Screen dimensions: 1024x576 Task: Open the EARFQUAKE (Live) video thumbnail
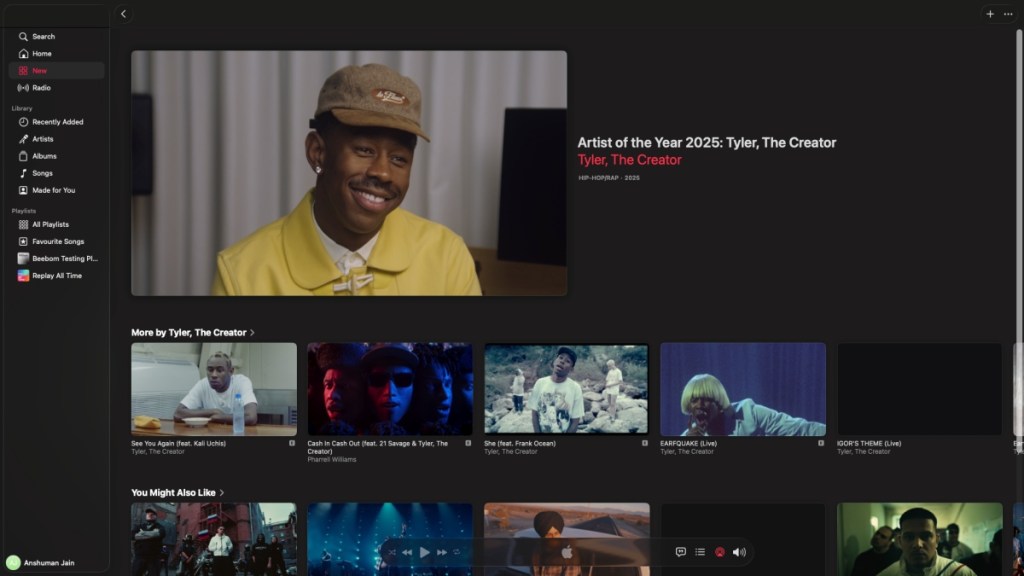coord(742,388)
